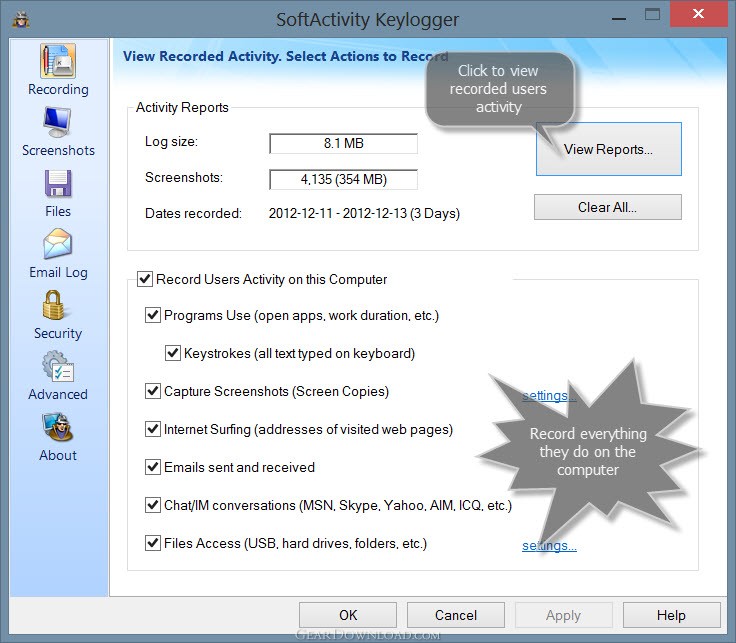Uncheck Emails sent and received
736x643 pixels.
click(x=153, y=467)
